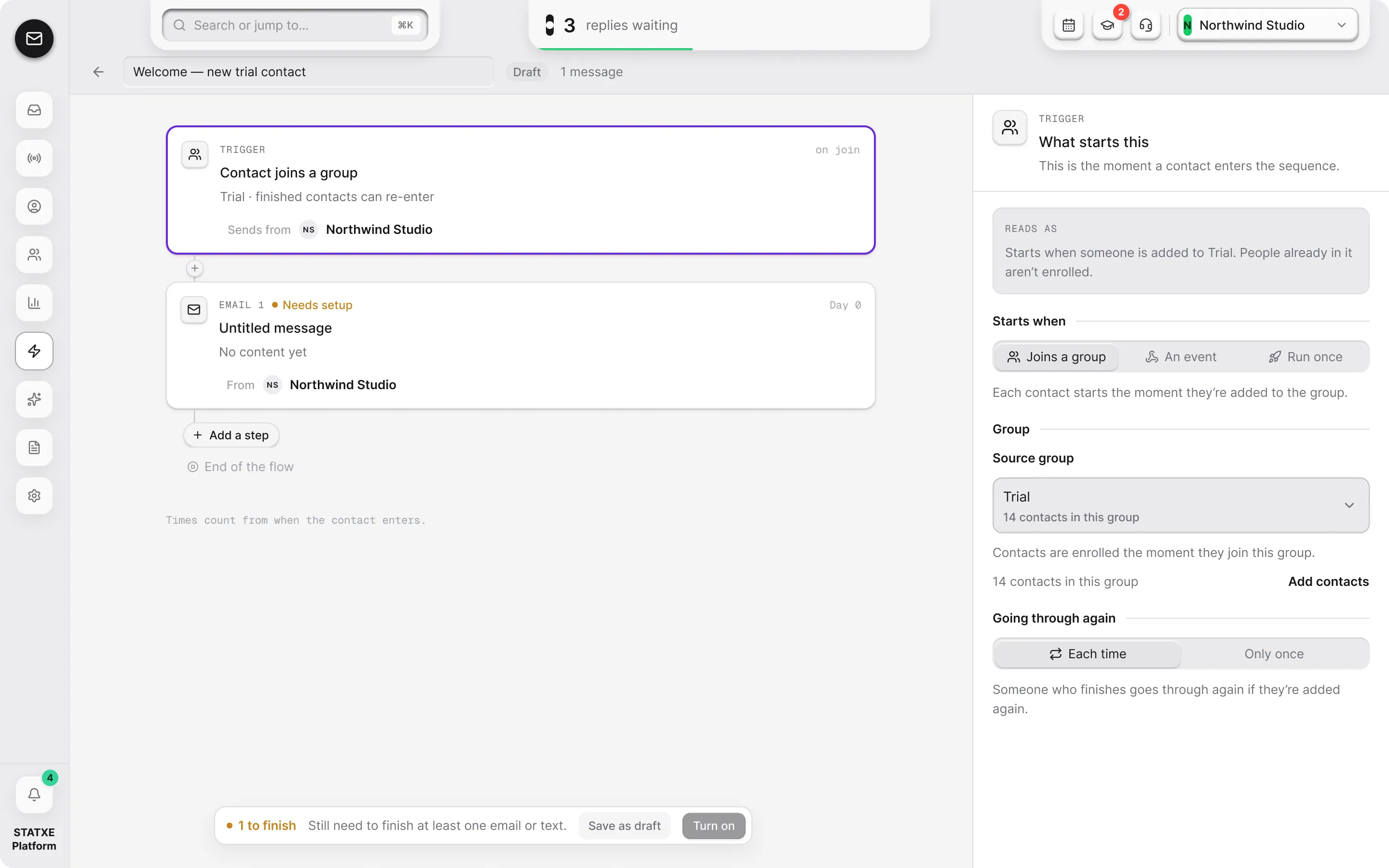Select the Joins a group trigger option
This screenshot has width=1389, height=868.
pyautogui.click(x=1057, y=356)
